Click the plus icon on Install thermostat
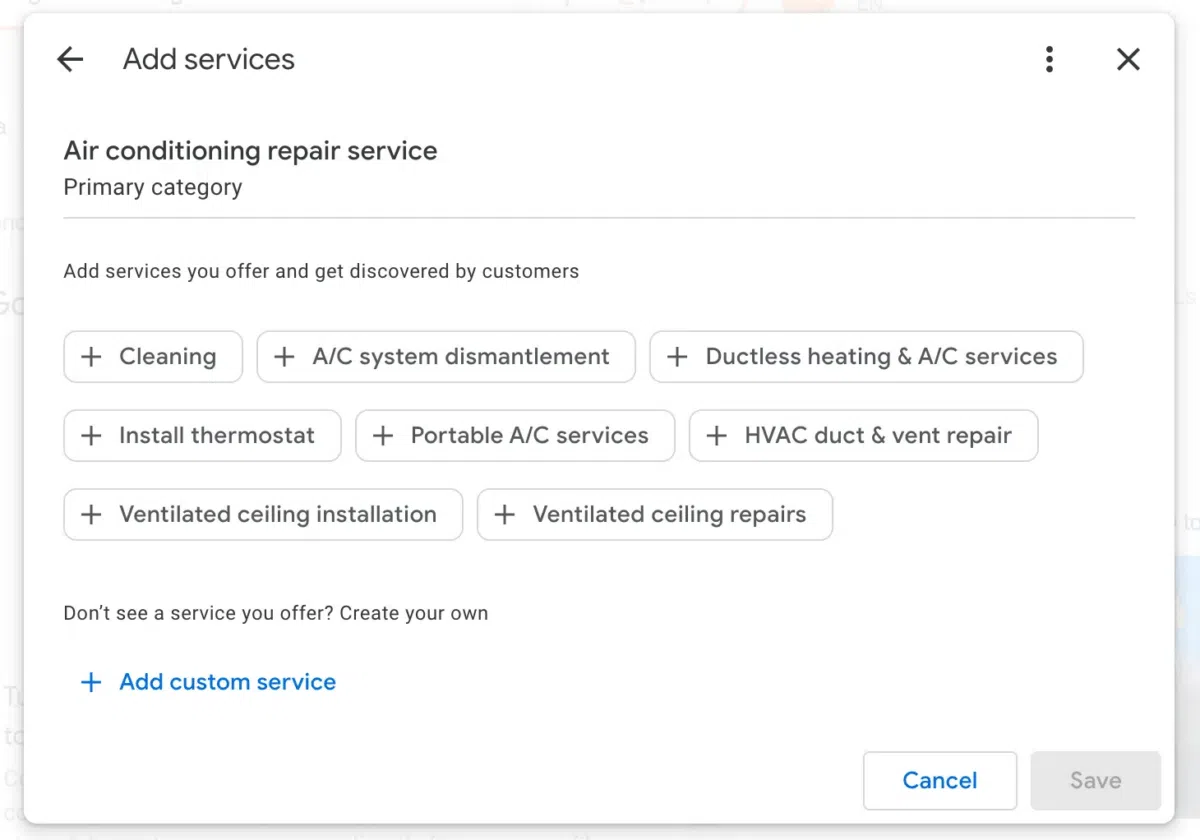 click(x=91, y=435)
